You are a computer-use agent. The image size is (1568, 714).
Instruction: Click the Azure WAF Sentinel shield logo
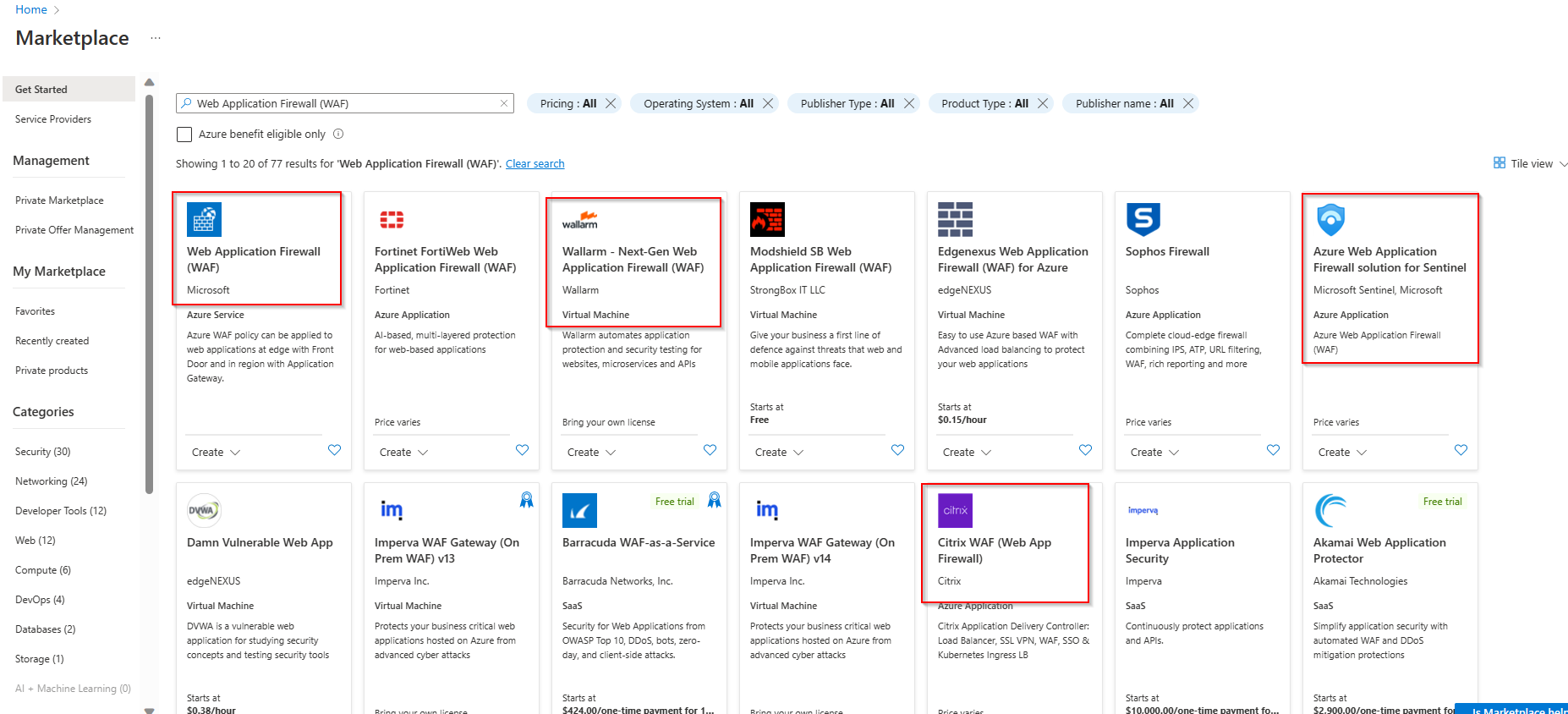pos(1330,219)
